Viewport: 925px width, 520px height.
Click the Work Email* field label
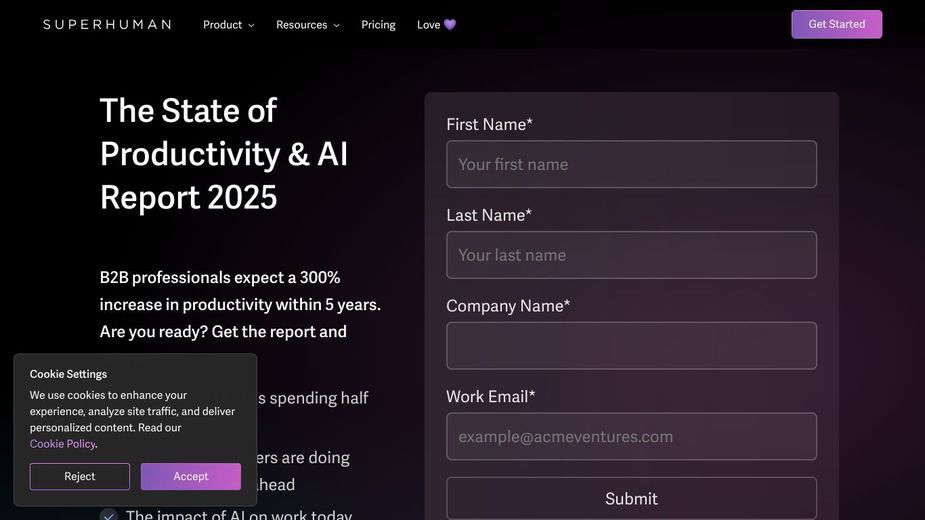[x=490, y=397]
